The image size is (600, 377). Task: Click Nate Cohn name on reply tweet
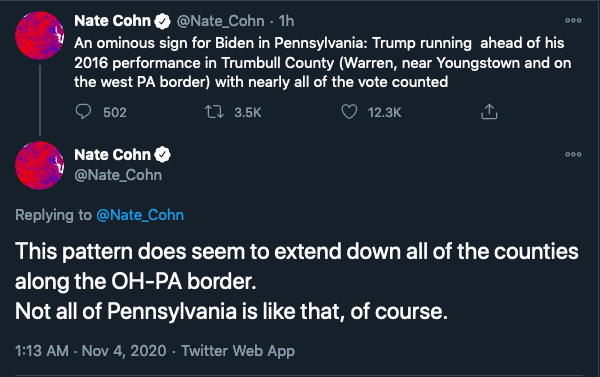point(112,155)
